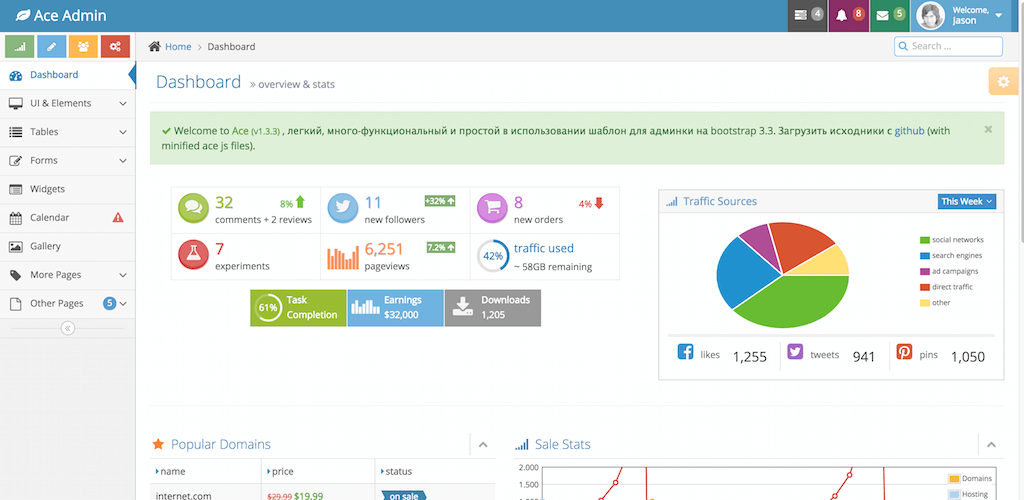Open the notifications bell with badge 8
This screenshot has width=1024, height=500.
click(x=850, y=16)
